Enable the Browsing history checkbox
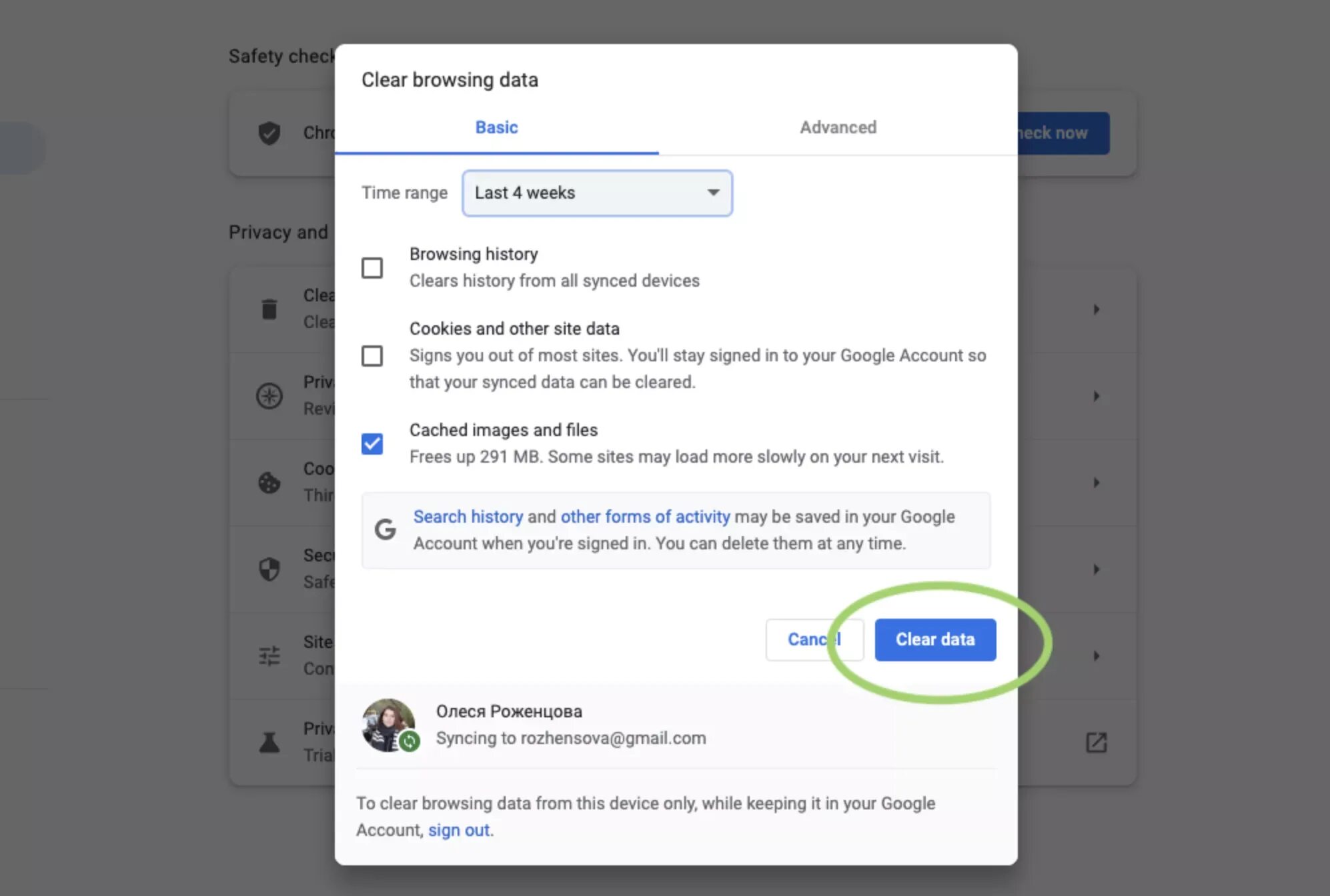The height and width of the screenshot is (896, 1330). (x=372, y=268)
